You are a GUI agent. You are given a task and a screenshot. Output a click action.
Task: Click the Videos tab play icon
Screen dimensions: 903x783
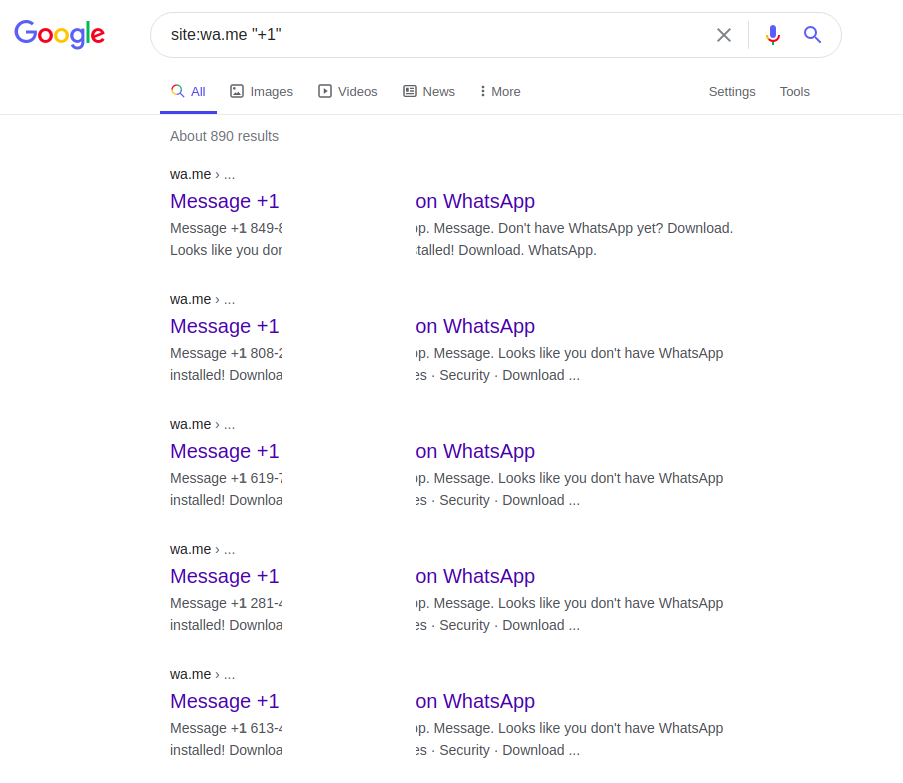(325, 91)
